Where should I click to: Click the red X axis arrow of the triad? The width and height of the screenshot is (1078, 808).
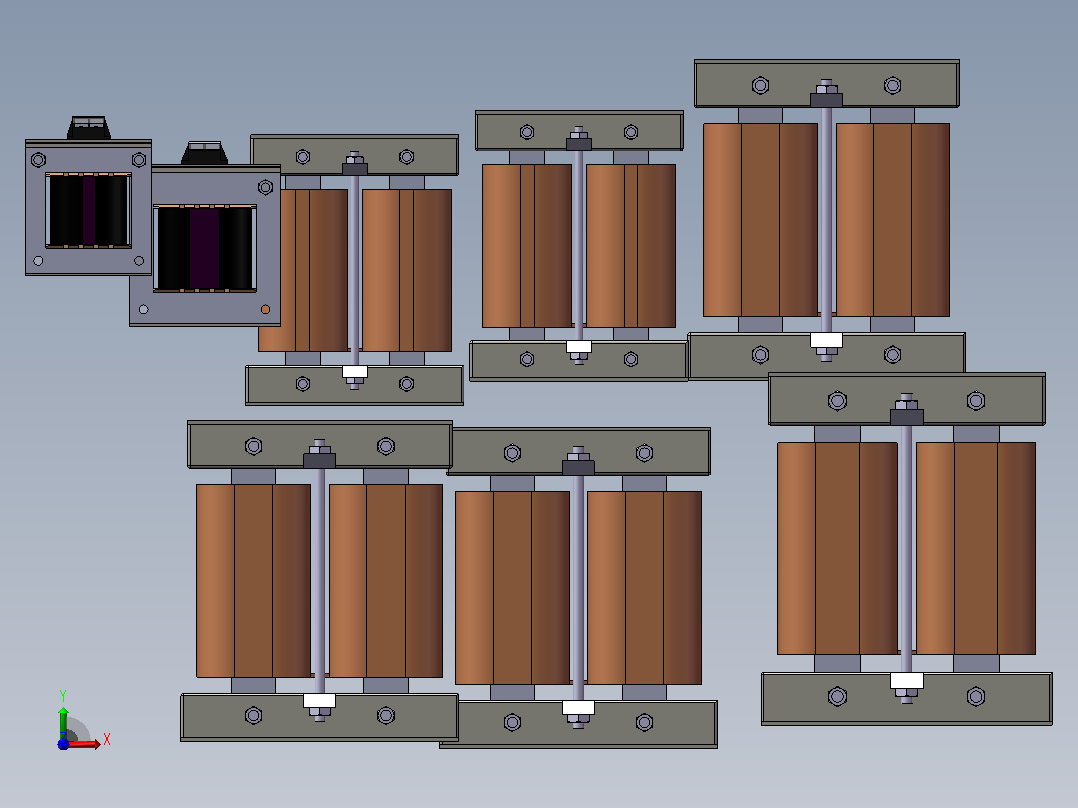[84, 743]
